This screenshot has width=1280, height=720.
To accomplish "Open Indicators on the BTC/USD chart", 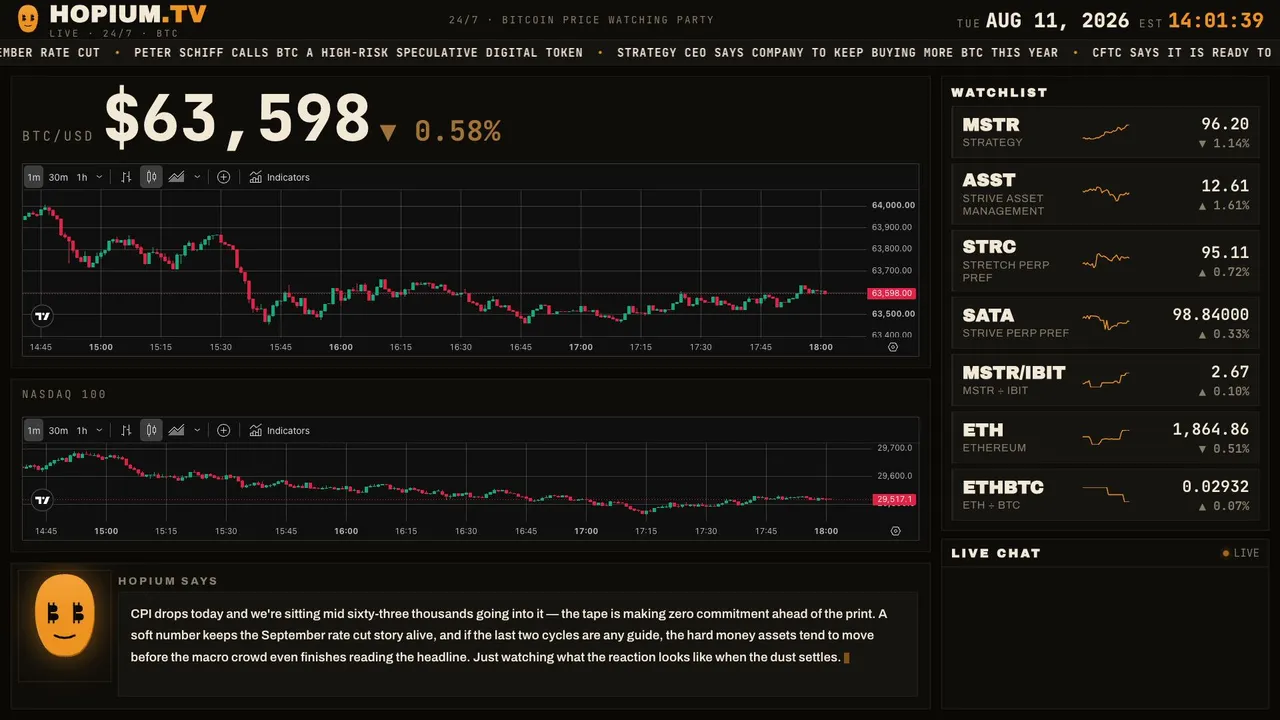I will (x=279, y=177).
